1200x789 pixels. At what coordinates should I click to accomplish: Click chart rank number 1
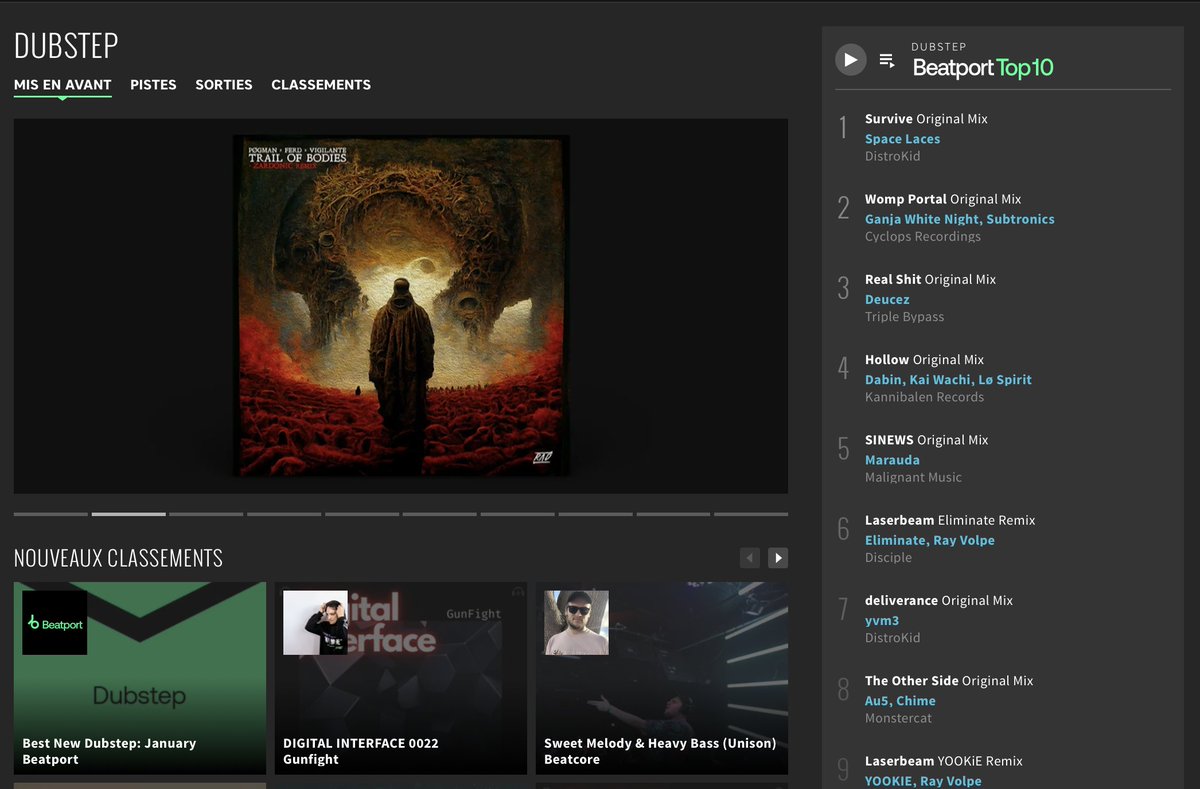843,128
